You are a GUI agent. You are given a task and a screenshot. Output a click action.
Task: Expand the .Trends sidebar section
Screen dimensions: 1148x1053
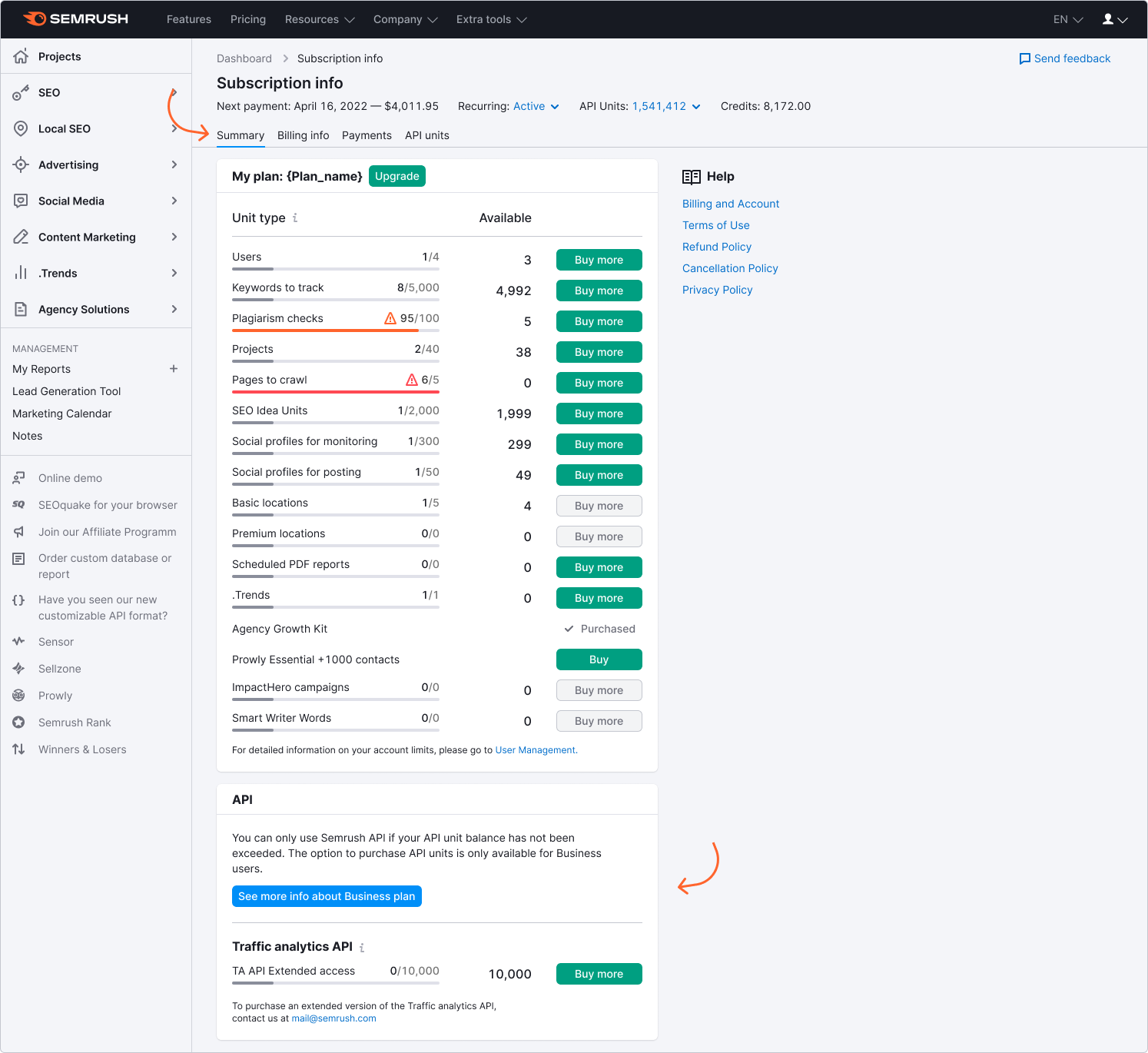174,273
